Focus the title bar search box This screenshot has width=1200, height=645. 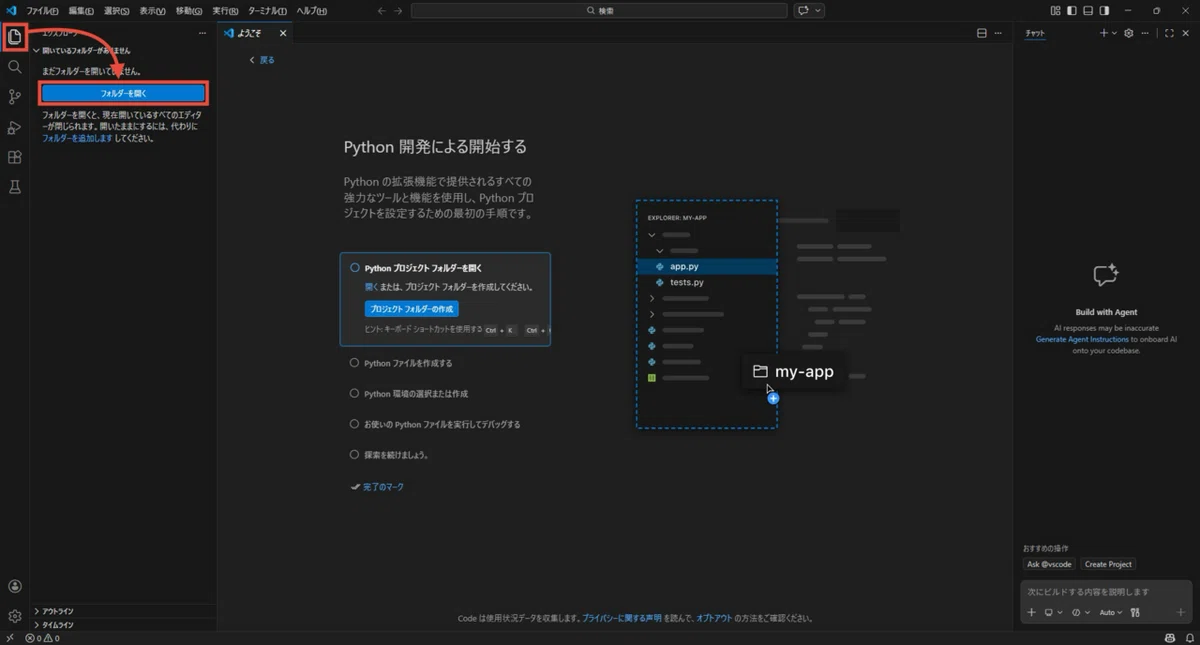pos(599,10)
